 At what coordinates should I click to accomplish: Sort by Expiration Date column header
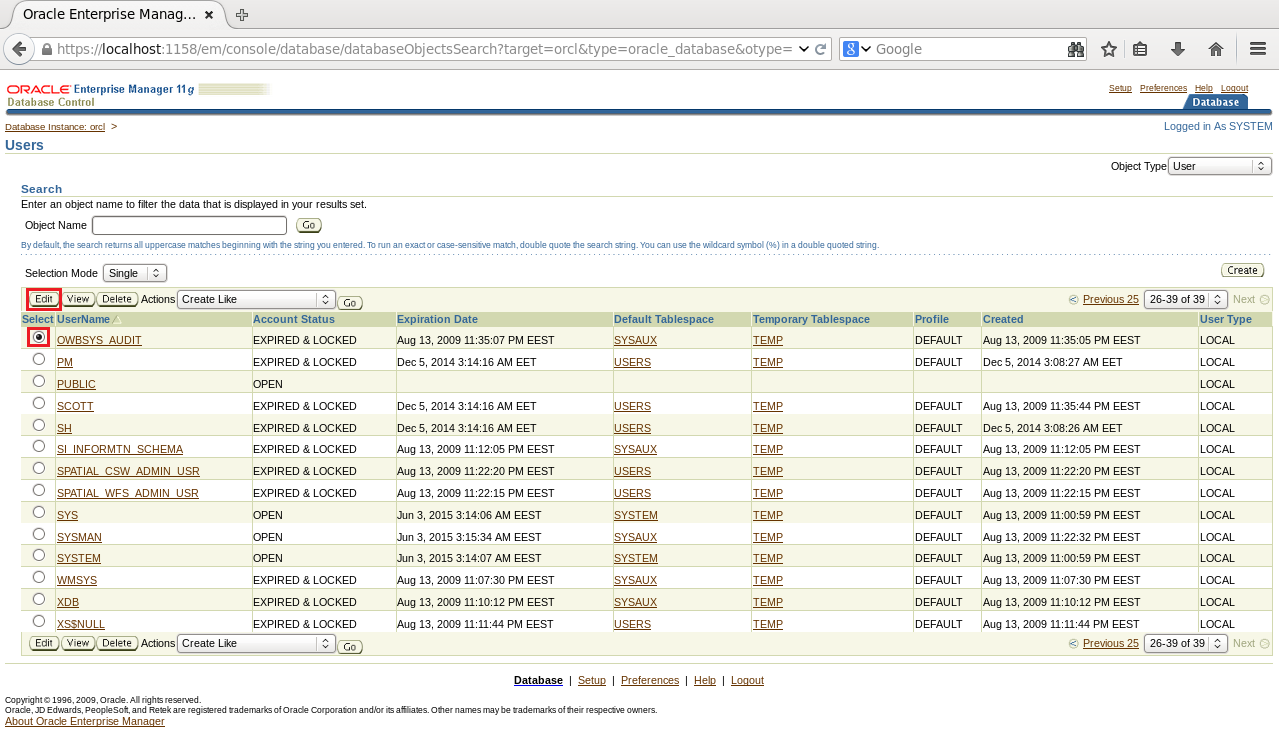tap(437, 319)
